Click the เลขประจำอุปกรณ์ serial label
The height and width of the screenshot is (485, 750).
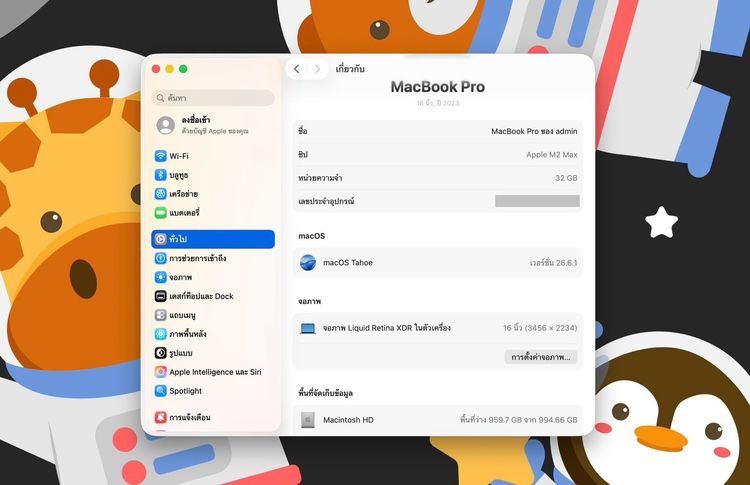[326, 201]
